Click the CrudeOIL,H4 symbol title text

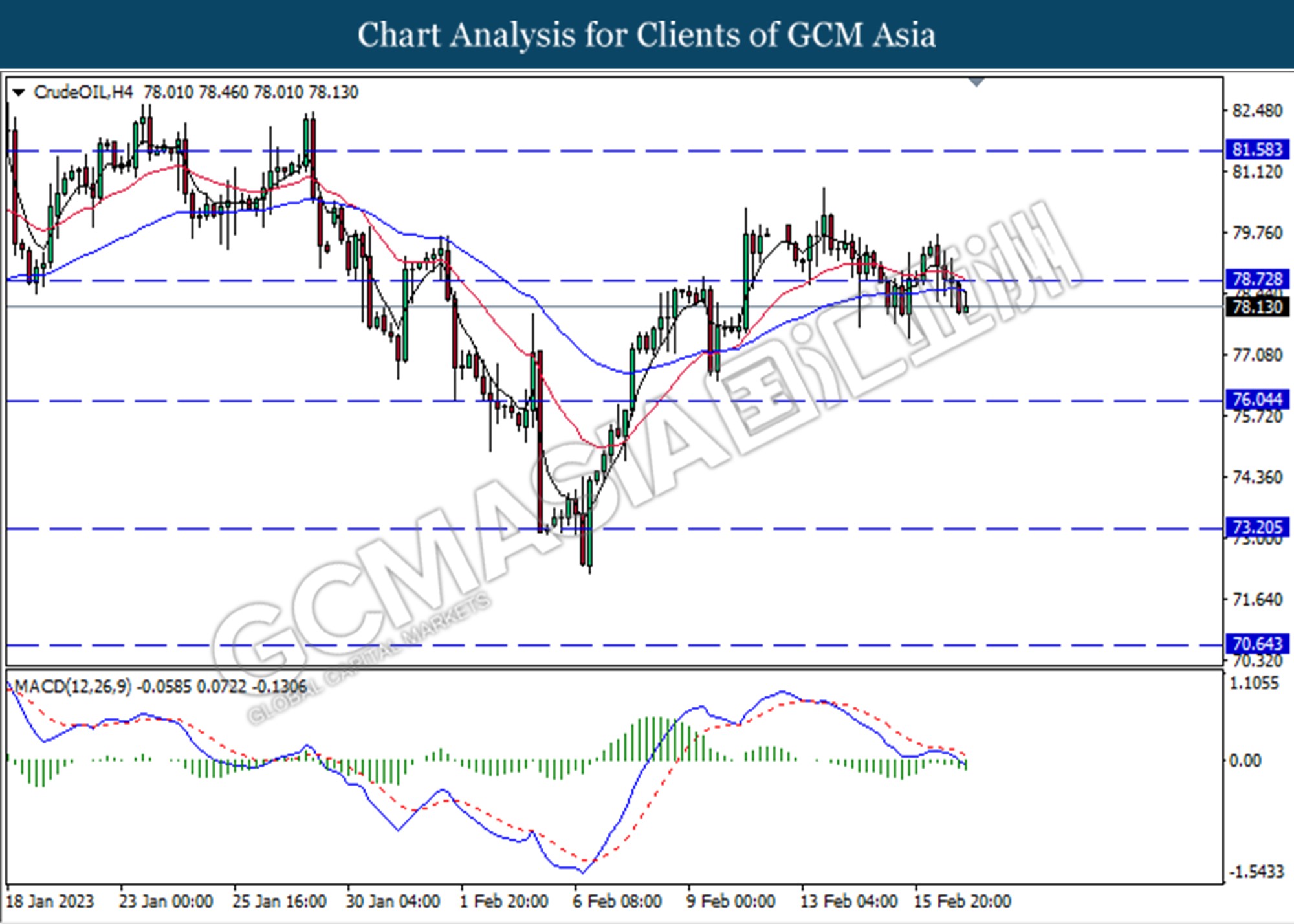[x=83, y=93]
